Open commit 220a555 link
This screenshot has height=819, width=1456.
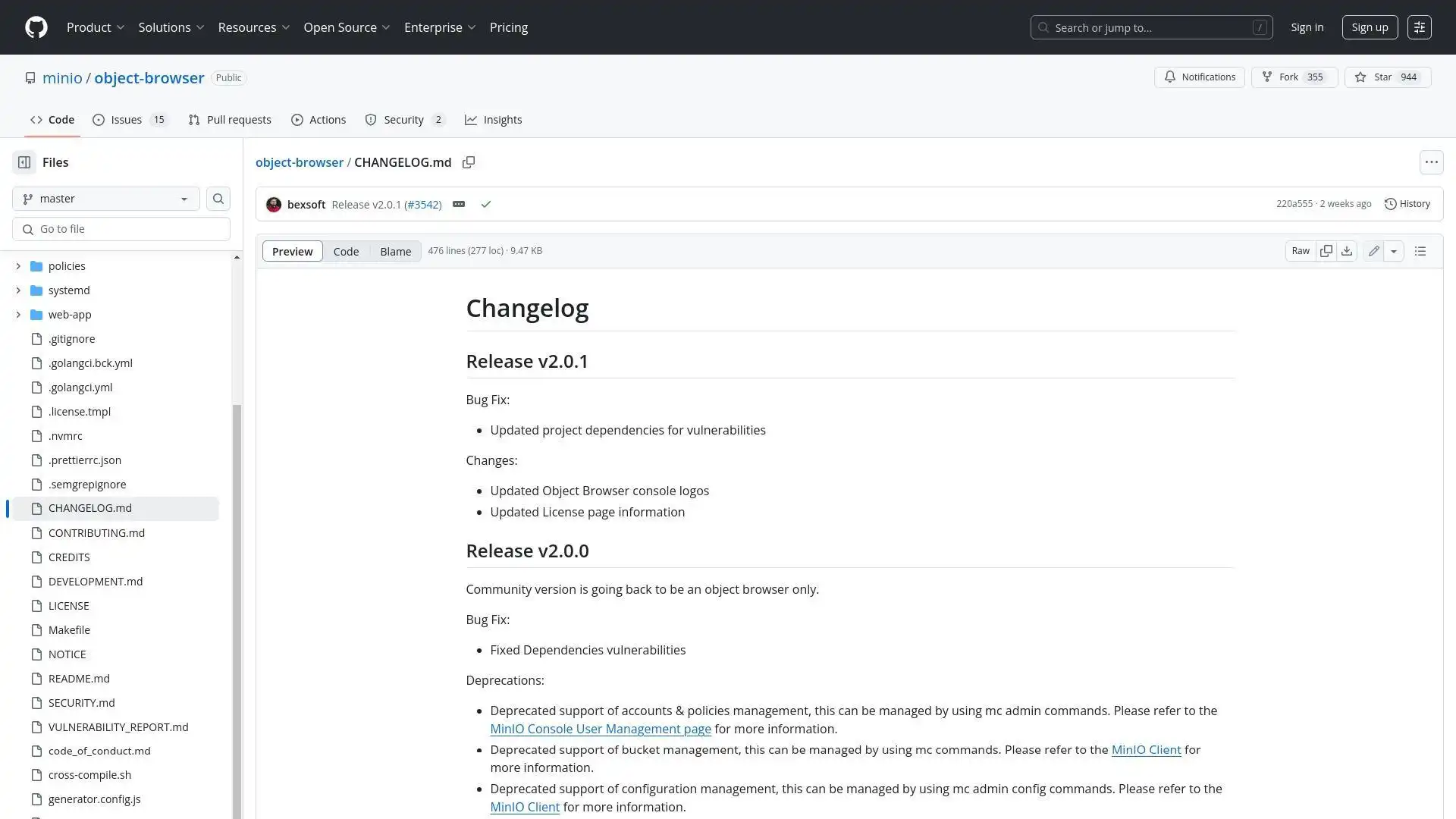1294,204
